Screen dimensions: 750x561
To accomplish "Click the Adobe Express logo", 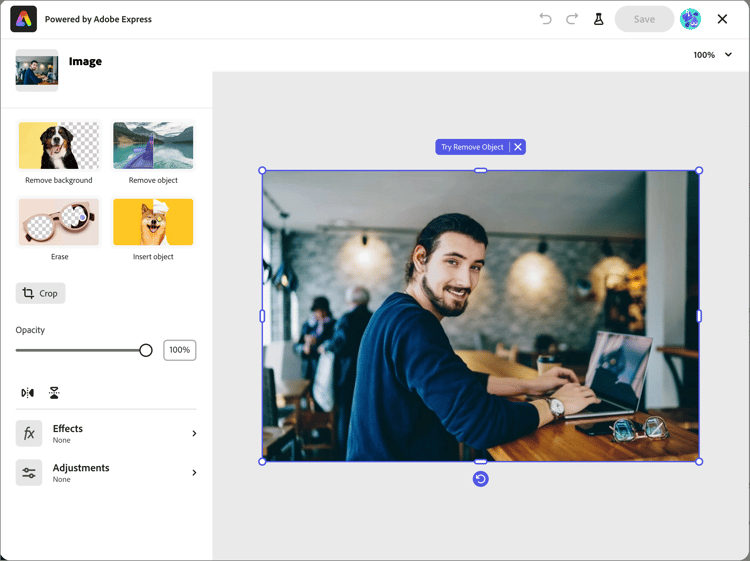I will click(x=23, y=19).
